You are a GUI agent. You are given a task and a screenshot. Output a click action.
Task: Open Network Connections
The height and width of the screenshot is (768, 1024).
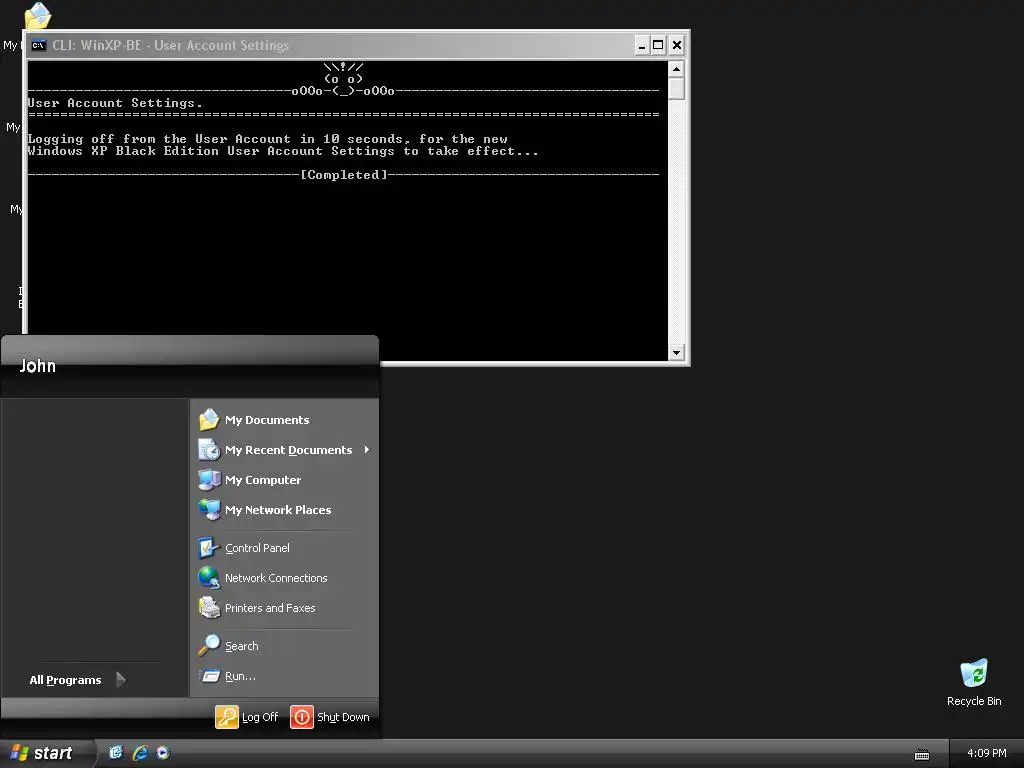tap(285, 578)
